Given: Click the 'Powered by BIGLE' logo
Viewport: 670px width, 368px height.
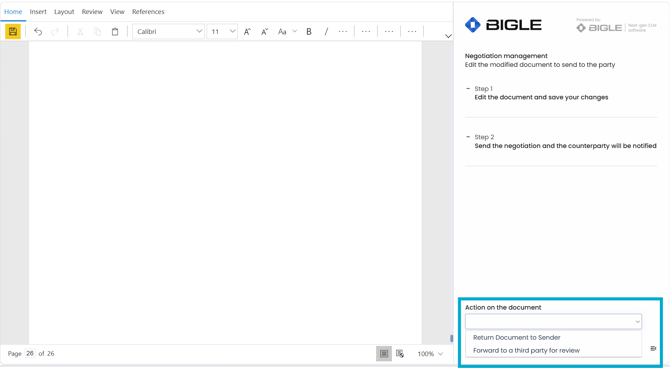Looking at the screenshot, I should pyautogui.click(x=616, y=26).
